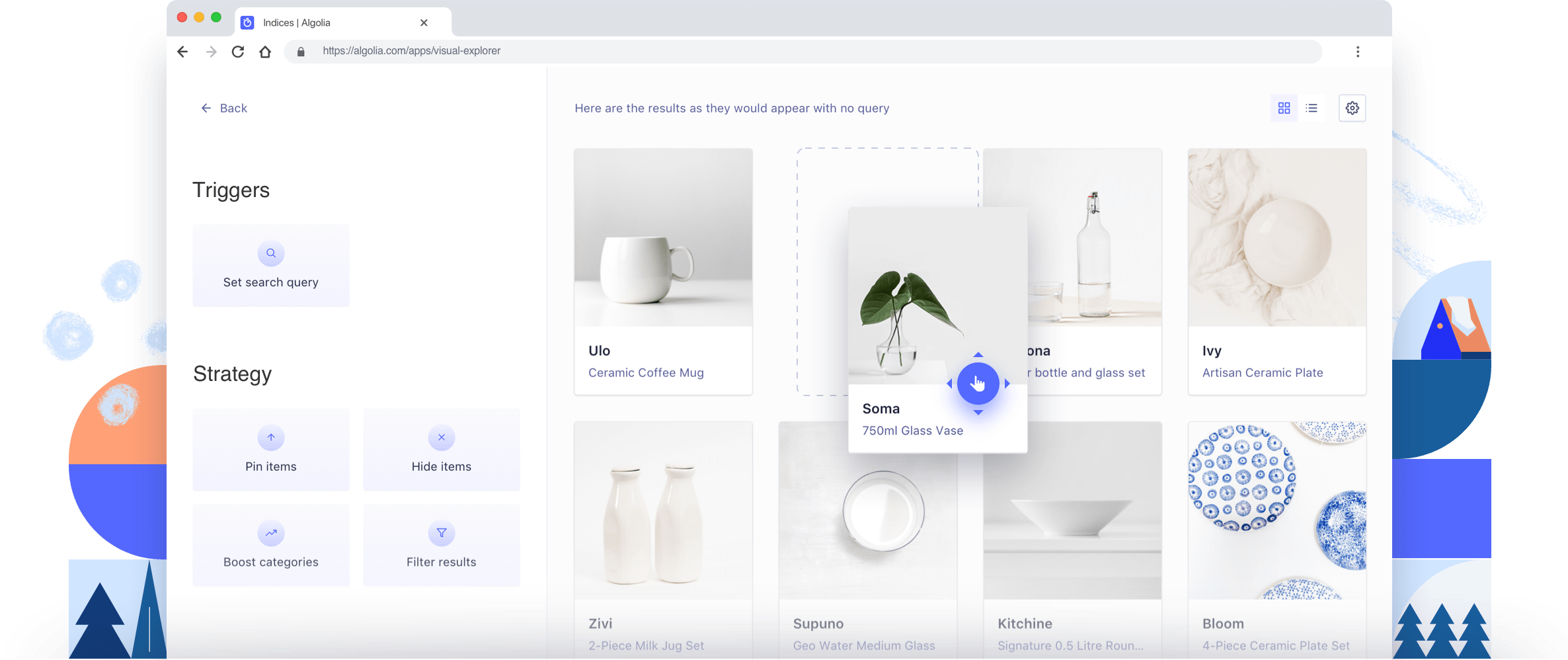
Task: Click the 'Supuno' product title
Action: (x=818, y=624)
